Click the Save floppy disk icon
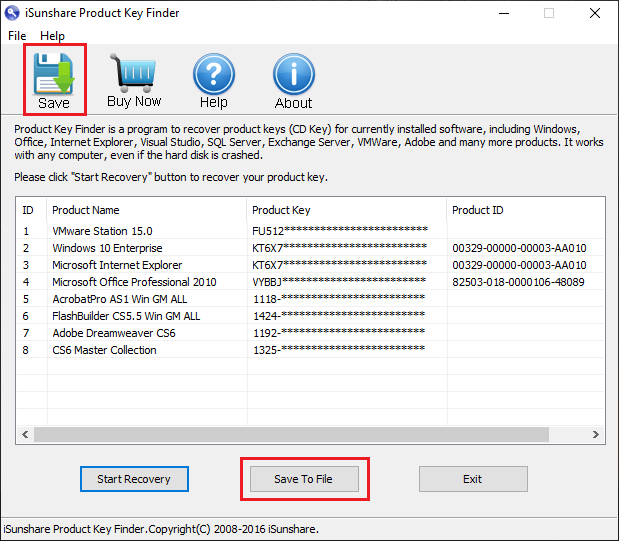Screen dimensions: 619x541 (x=54, y=74)
